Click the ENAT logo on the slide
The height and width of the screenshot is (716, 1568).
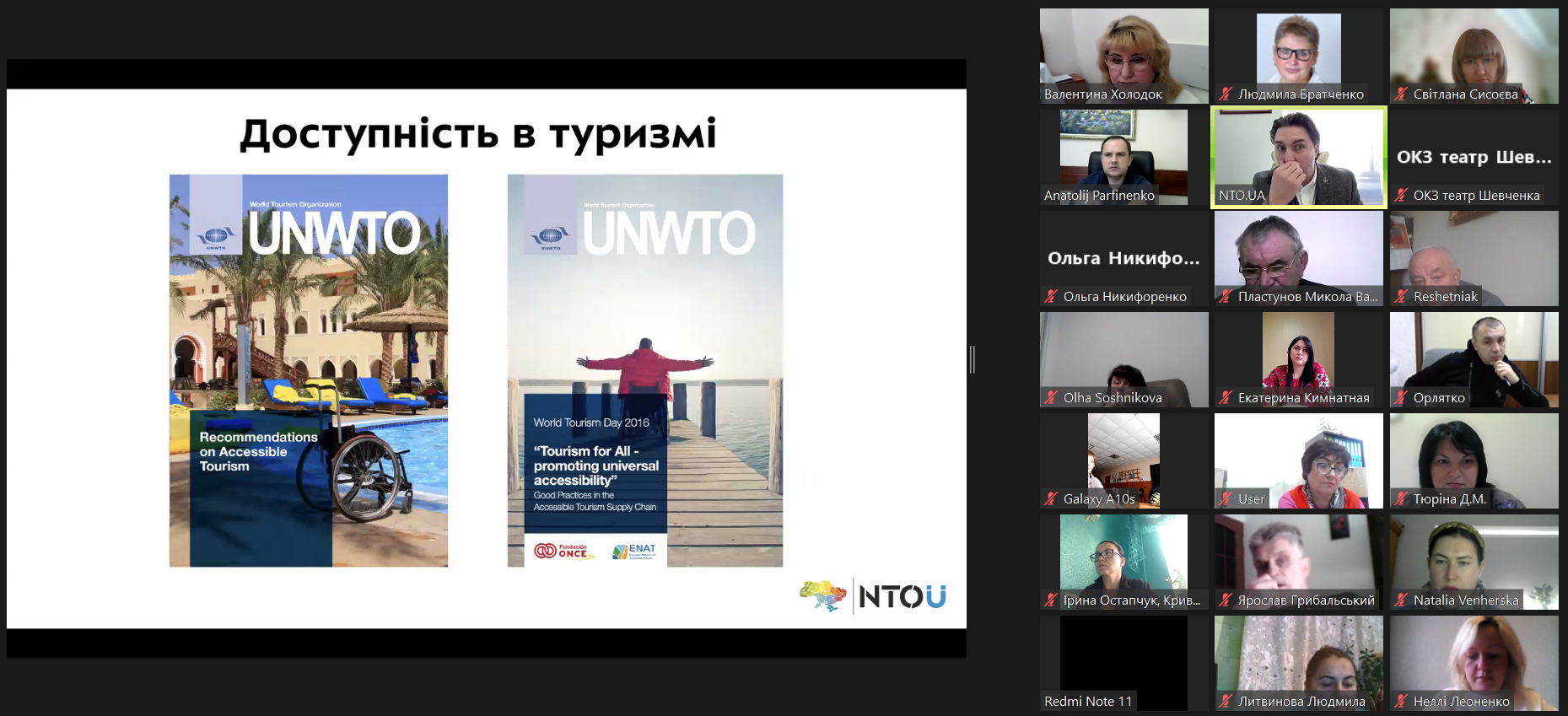(633, 552)
